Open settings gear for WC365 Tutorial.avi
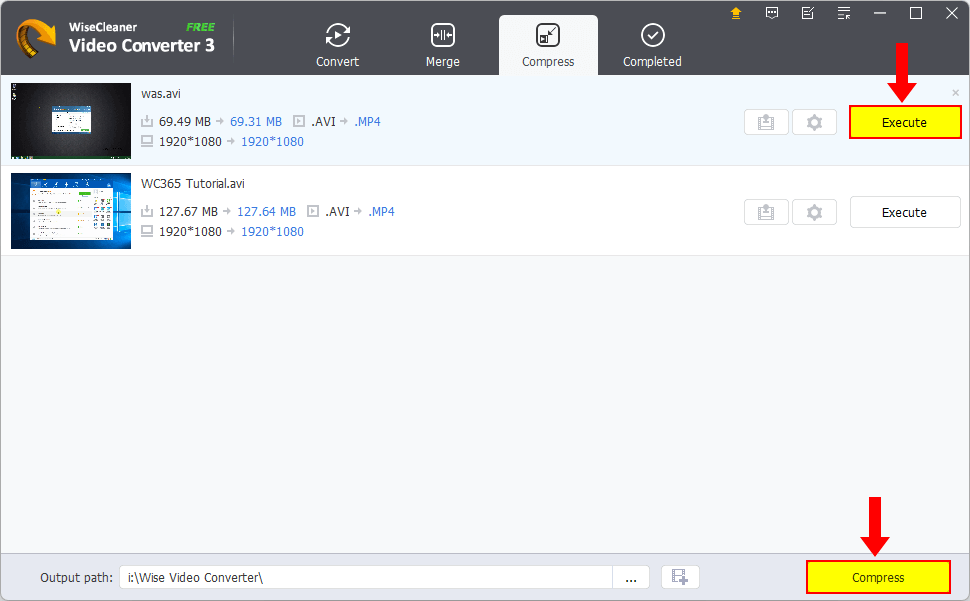The image size is (970, 601). [x=814, y=212]
